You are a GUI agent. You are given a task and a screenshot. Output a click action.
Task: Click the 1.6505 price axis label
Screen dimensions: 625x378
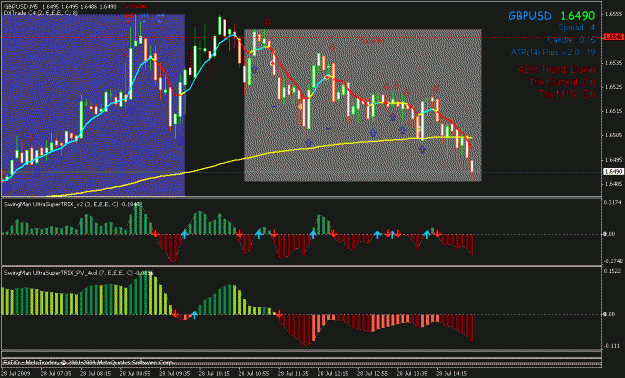tap(613, 135)
